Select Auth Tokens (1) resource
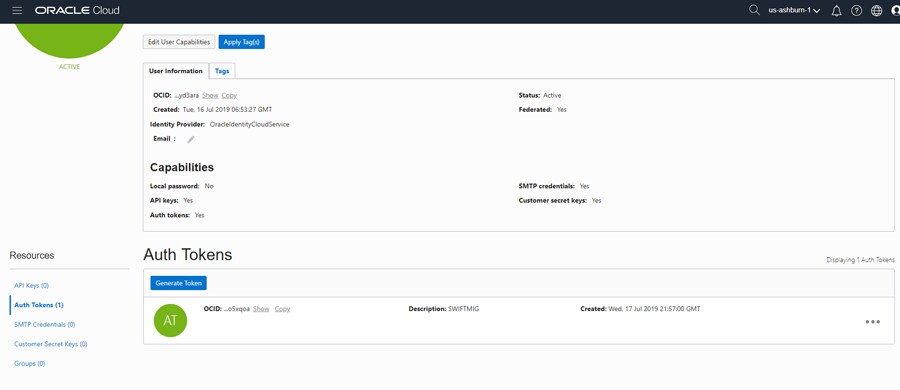Image resolution: width=900 pixels, height=390 pixels. click(39, 305)
